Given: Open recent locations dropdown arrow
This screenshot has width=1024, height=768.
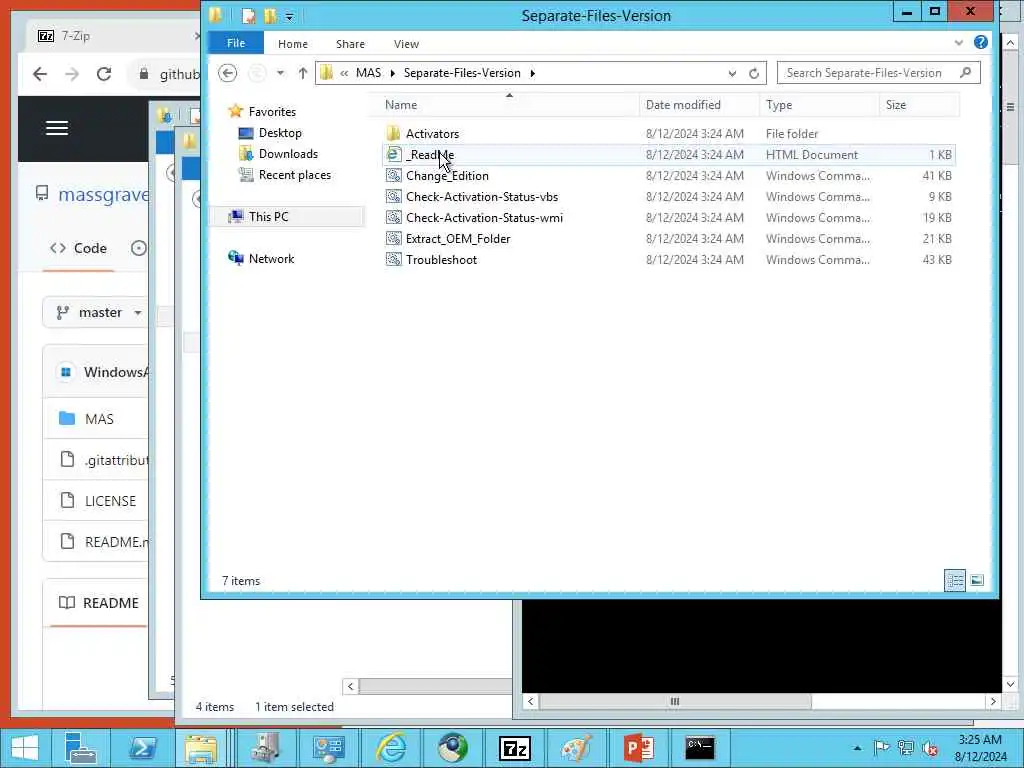Looking at the screenshot, I should click(x=280, y=73).
